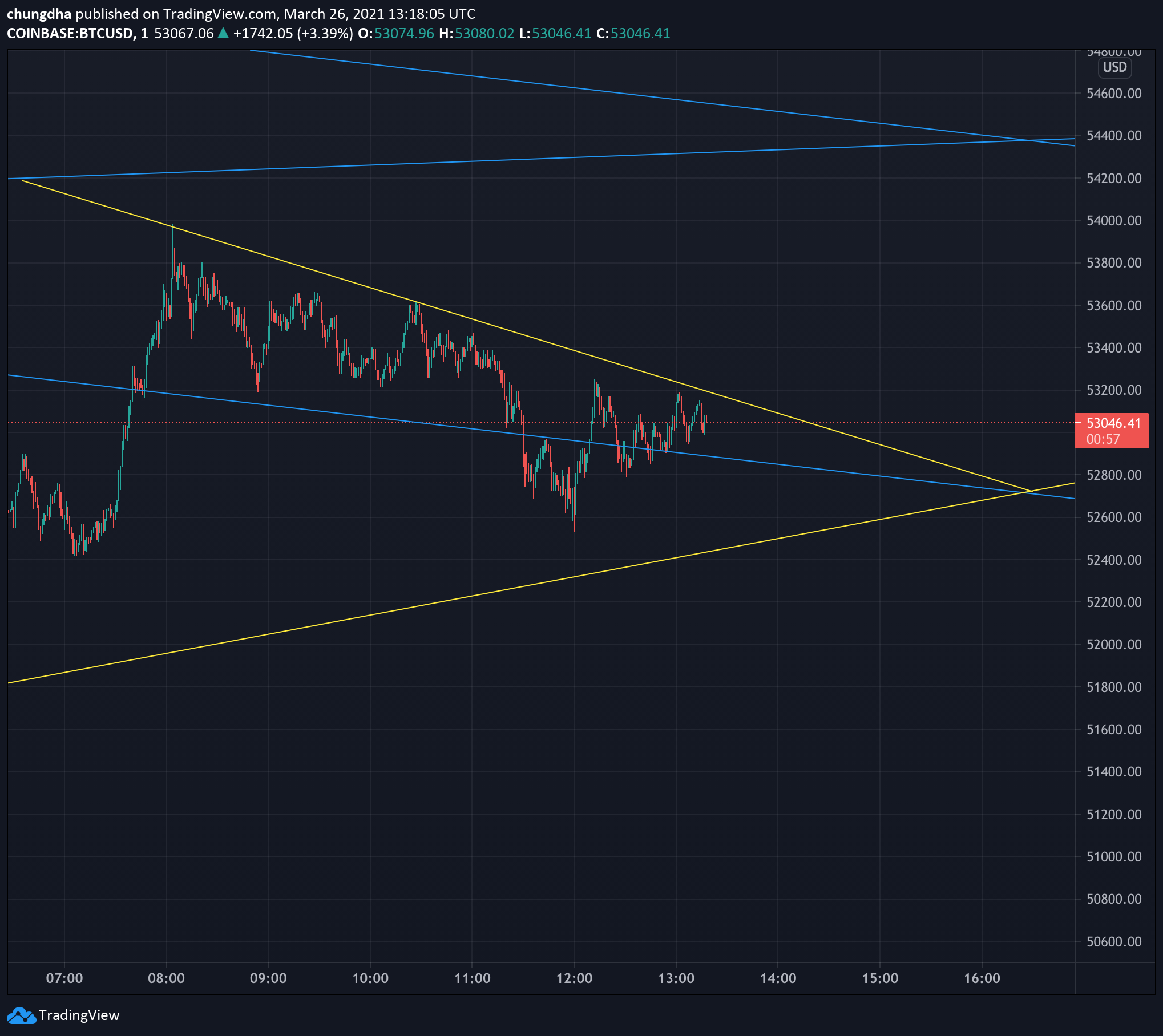
Task: Click the TradingView wordmark beside the logo
Action: coord(79,1015)
